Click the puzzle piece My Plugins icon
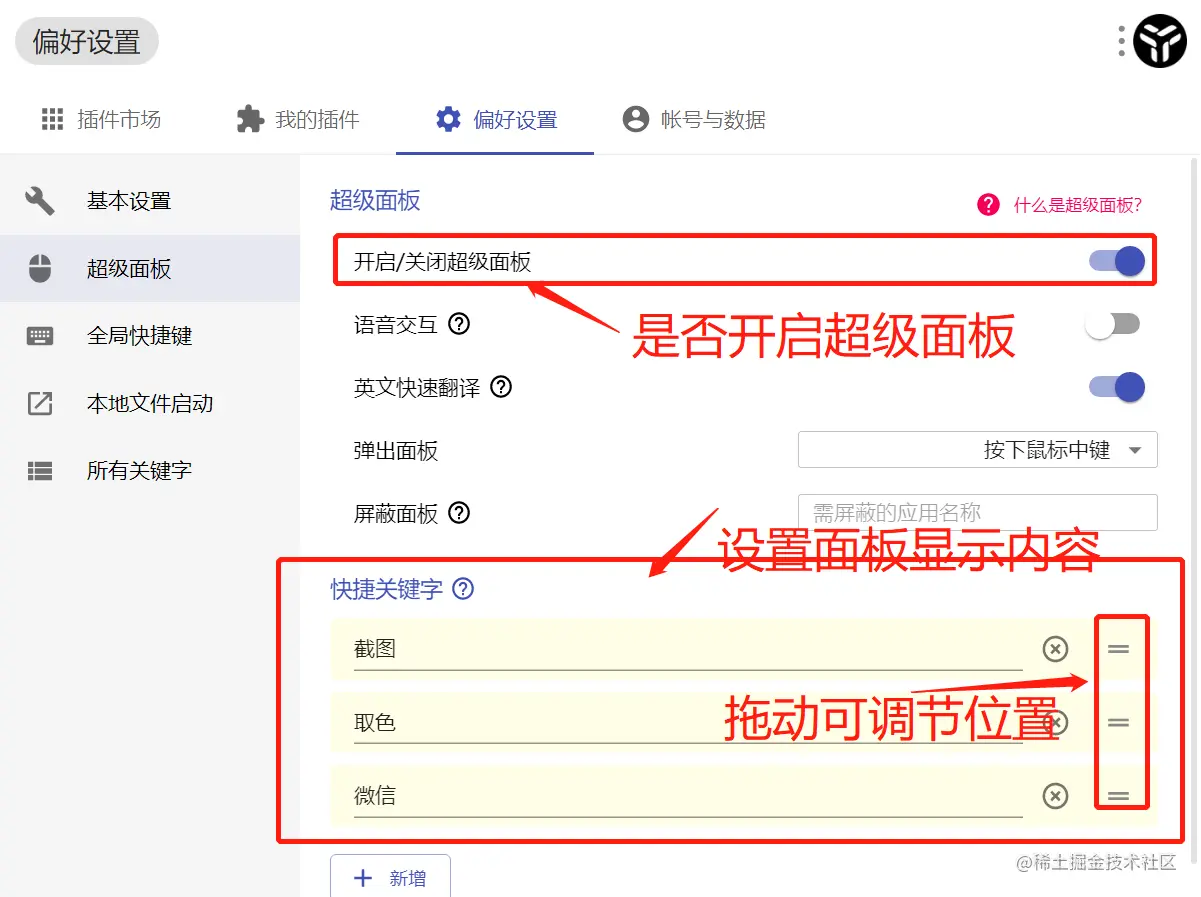 click(x=250, y=119)
